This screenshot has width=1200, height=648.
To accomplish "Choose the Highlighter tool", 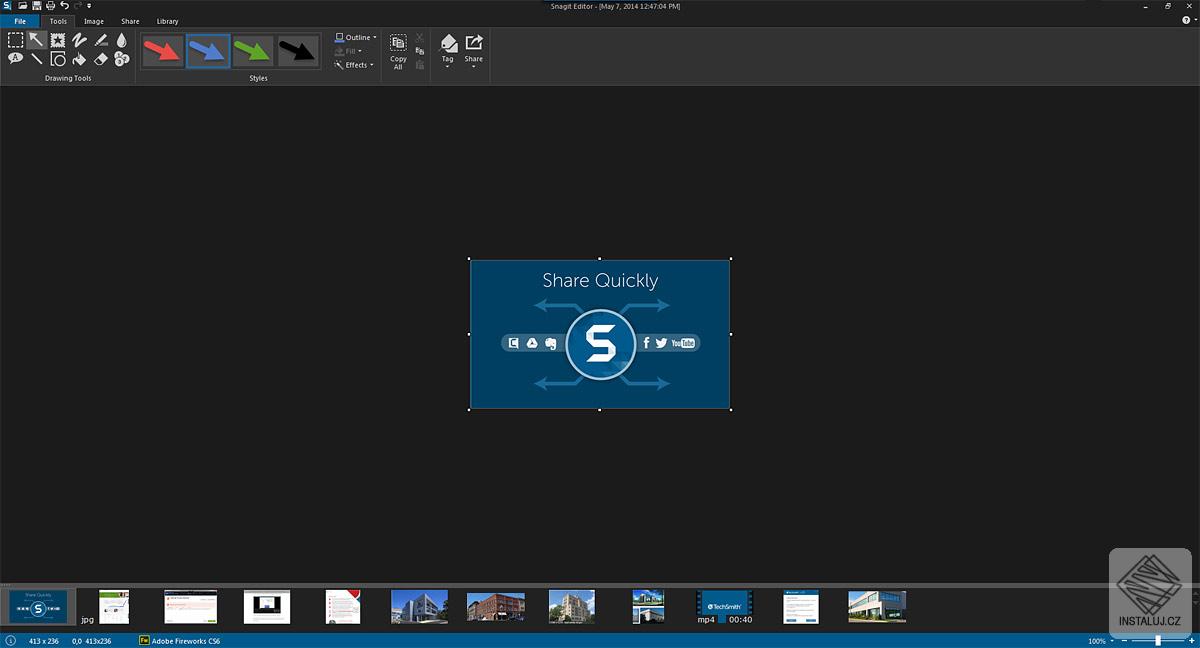I will tap(100, 40).
